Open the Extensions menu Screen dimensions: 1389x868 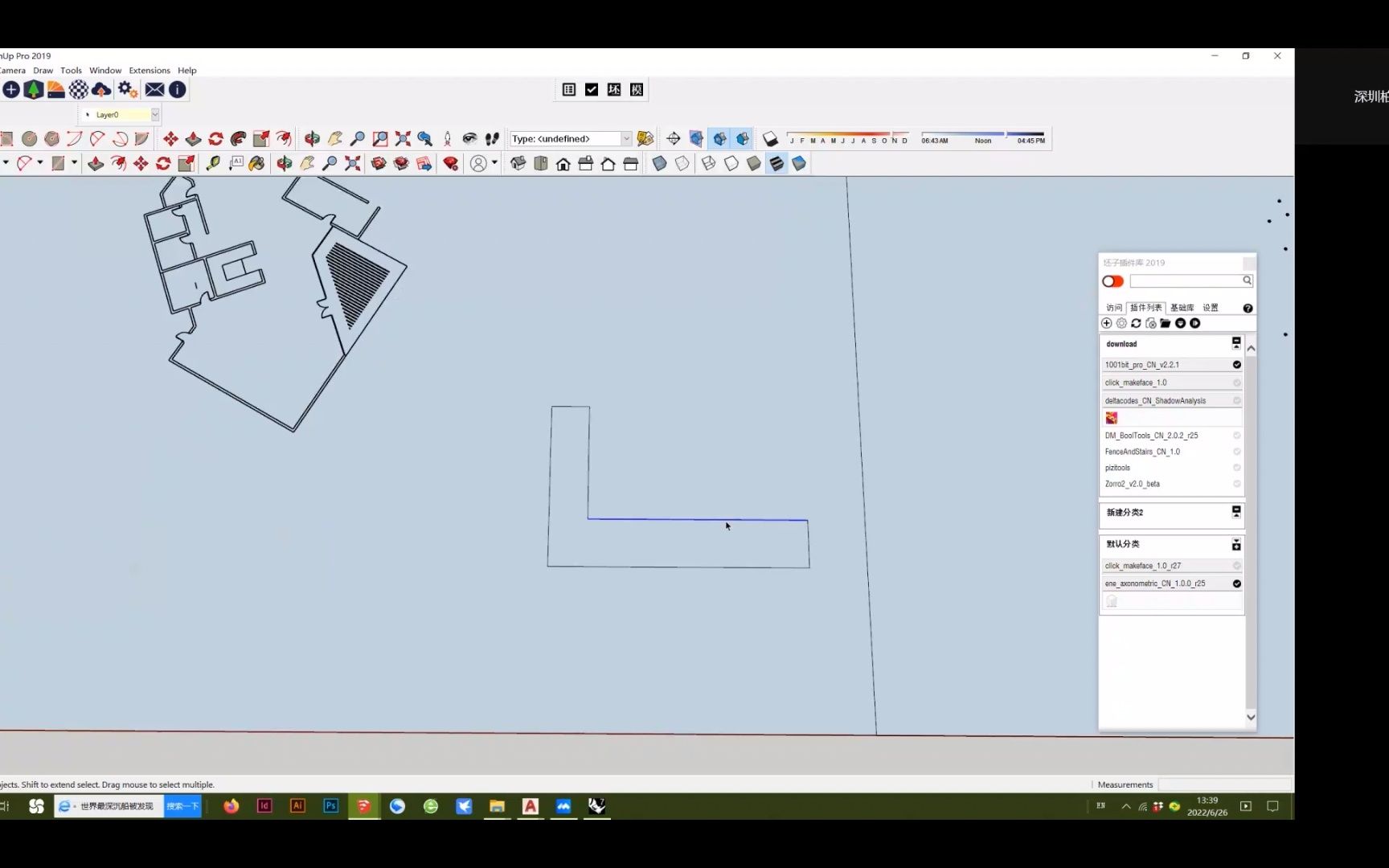[x=150, y=71]
